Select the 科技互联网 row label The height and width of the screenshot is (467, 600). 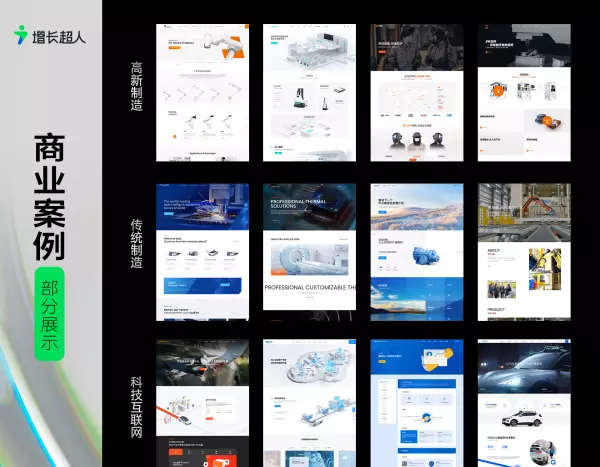tap(137, 407)
